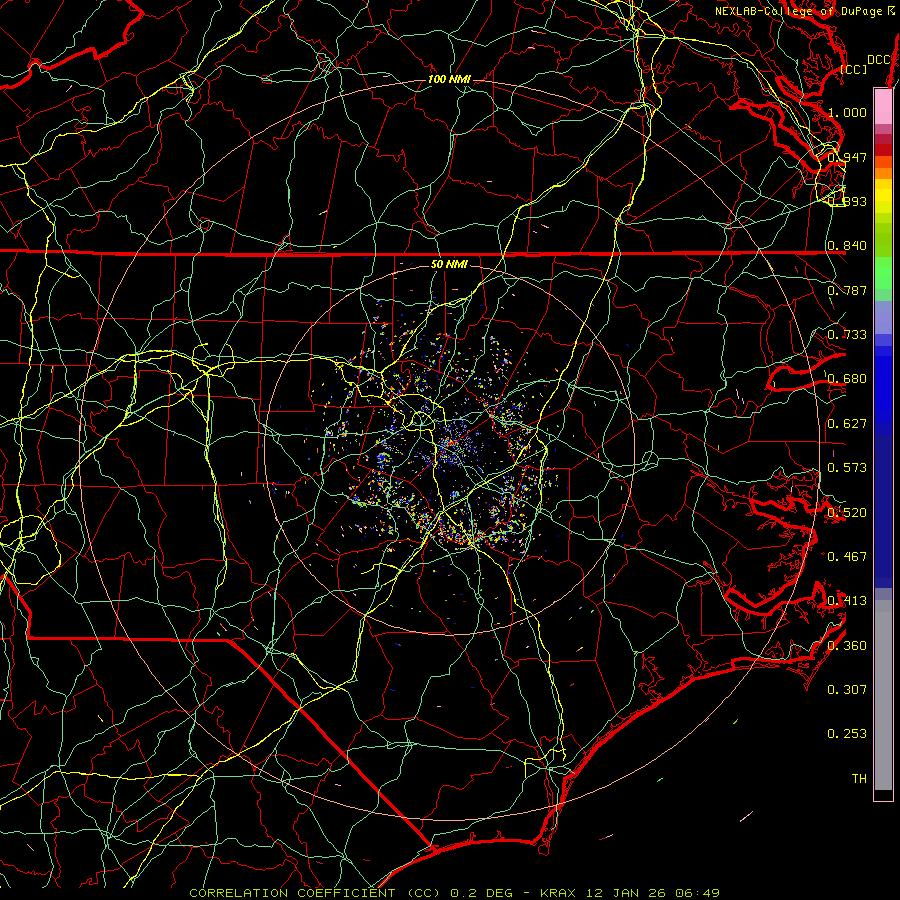Click the 0.733 scale value

click(847, 335)
